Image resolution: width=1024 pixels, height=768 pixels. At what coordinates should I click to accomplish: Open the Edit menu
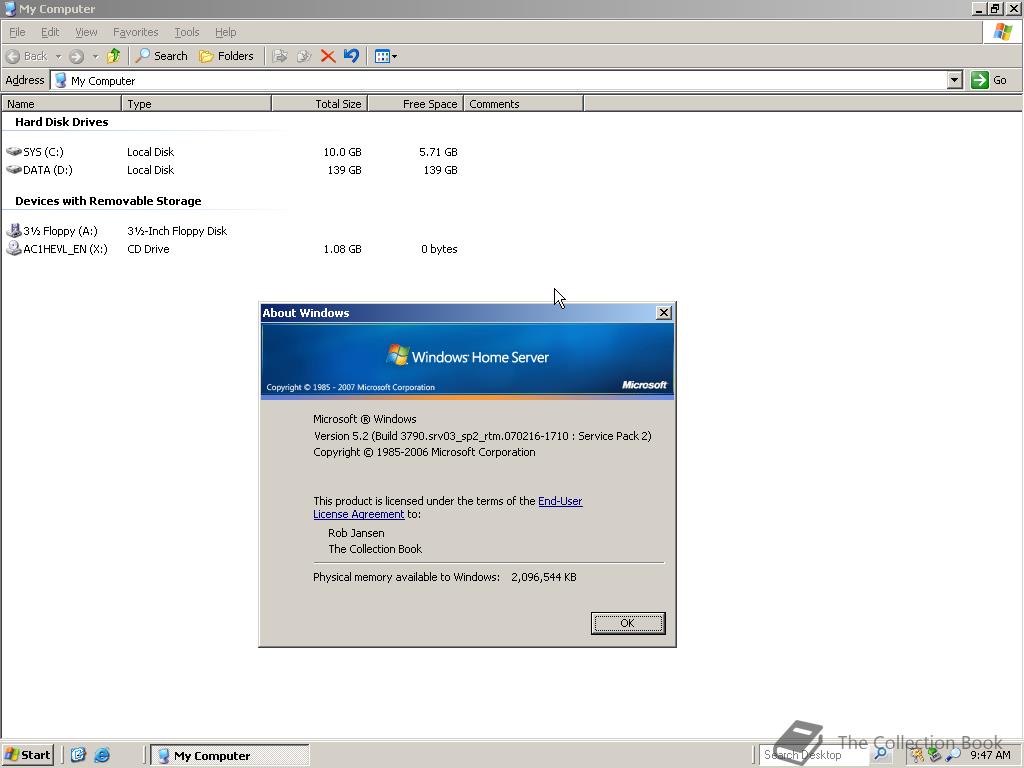(x=50, y=32)
